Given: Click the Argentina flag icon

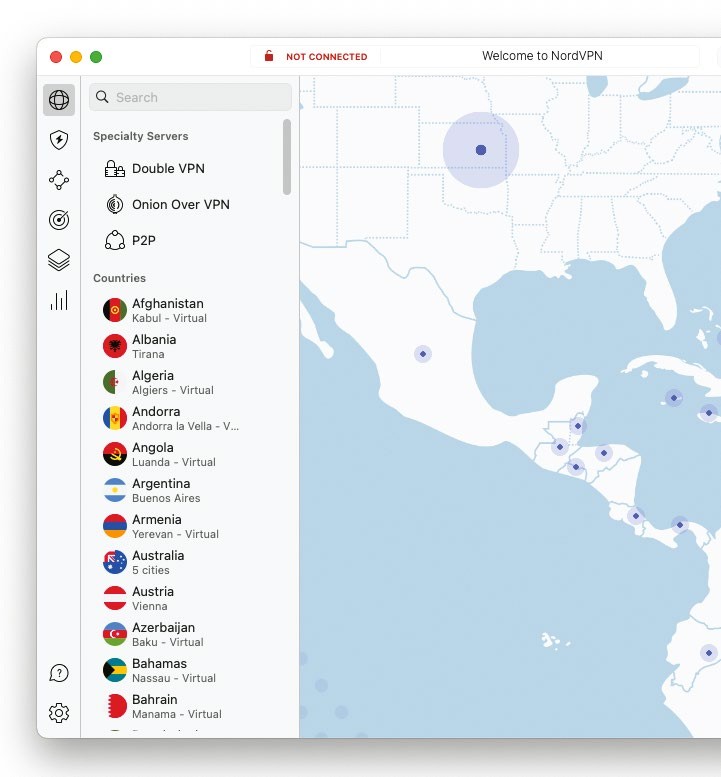Looking at the screenshot, I should coord(115,490).
